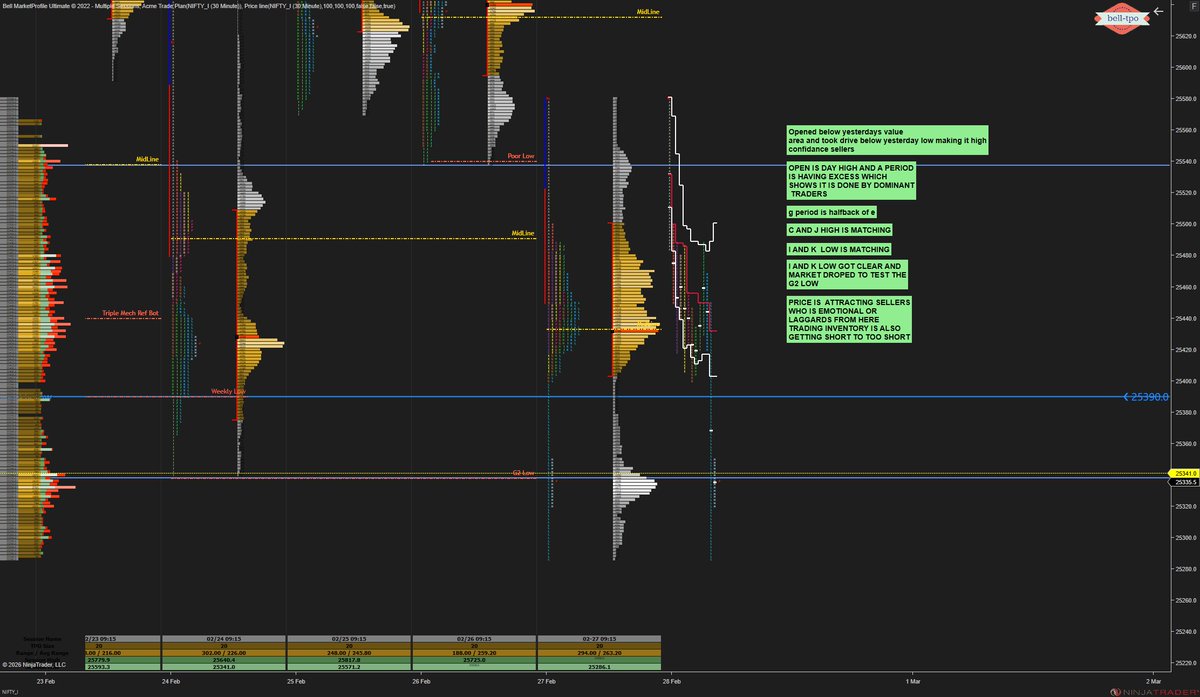Click the '248.00 / 245.80' range cell
The image size is (1200, 697).
(349, 653)
